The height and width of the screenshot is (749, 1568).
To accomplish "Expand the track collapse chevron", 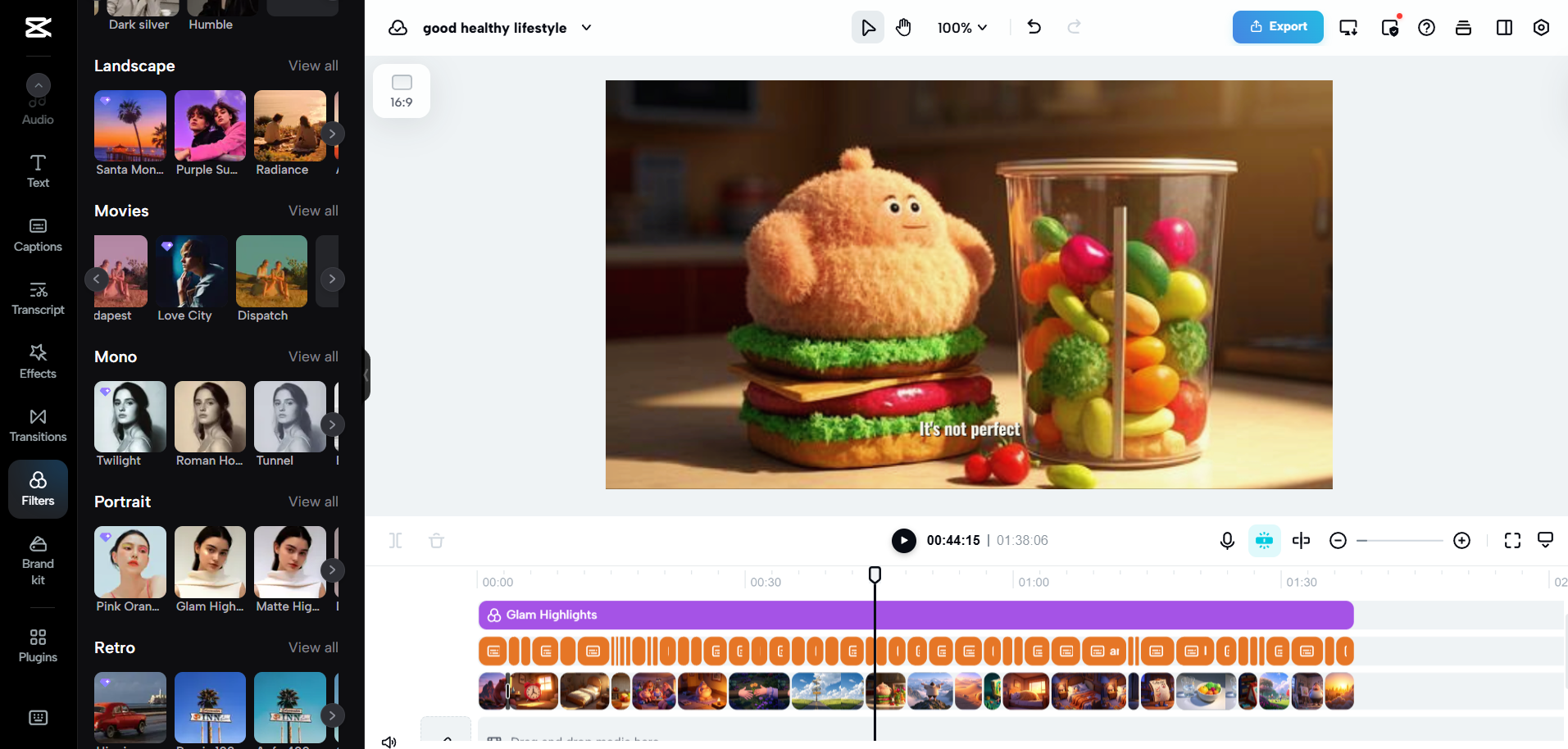I will click(x=447, y=738).
